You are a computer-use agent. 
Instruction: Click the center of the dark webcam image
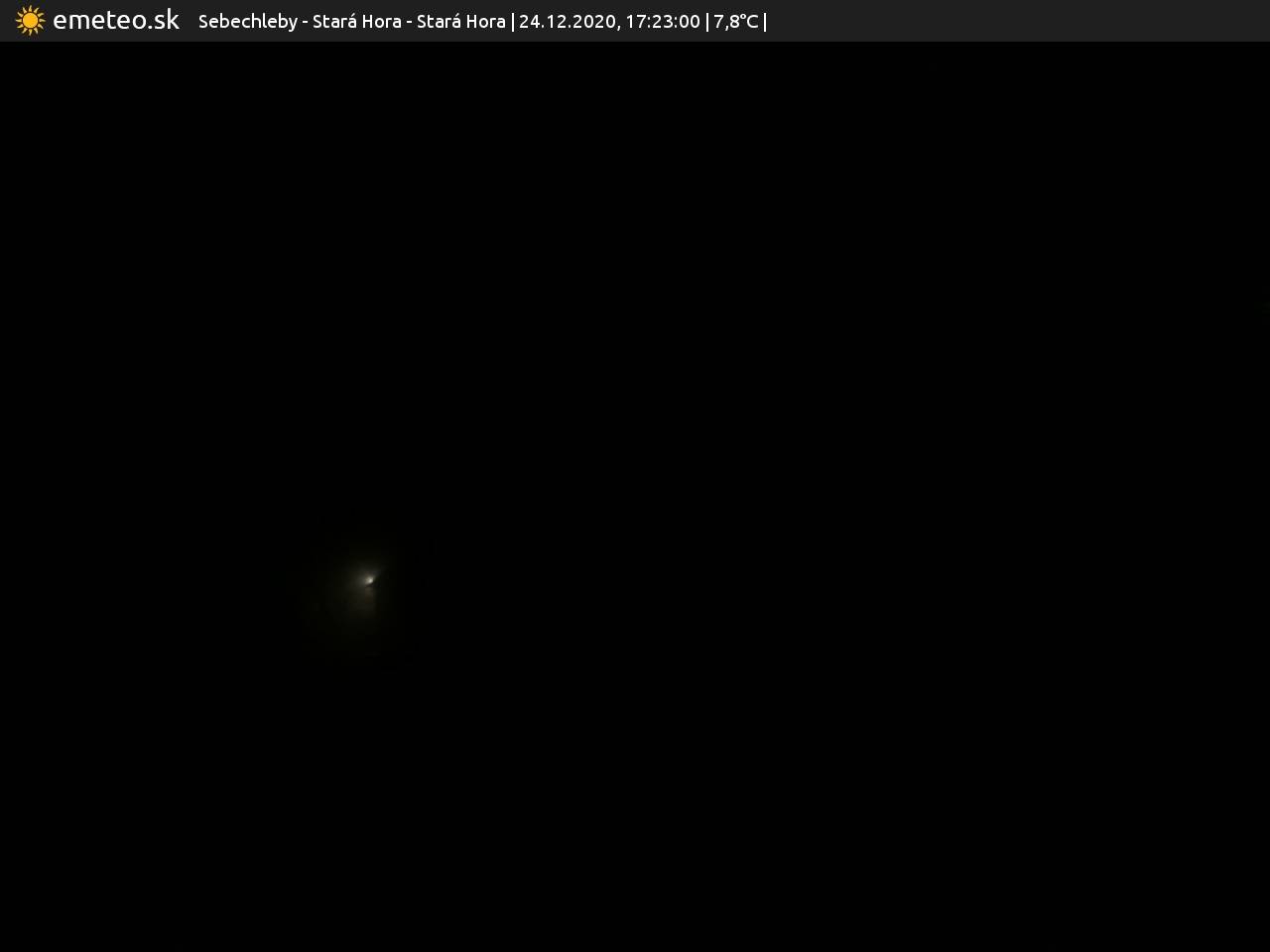pos(635,496)
